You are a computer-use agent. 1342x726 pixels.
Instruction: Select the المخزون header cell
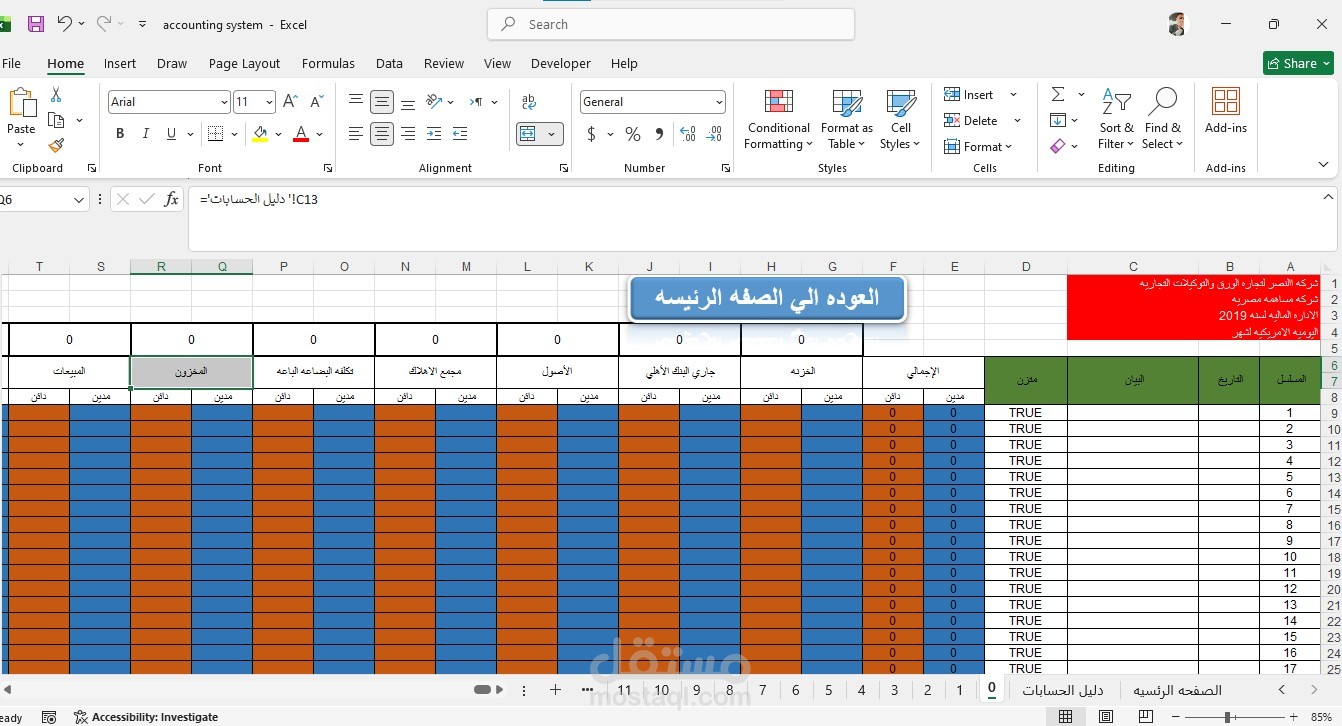[x=191, y=372]
